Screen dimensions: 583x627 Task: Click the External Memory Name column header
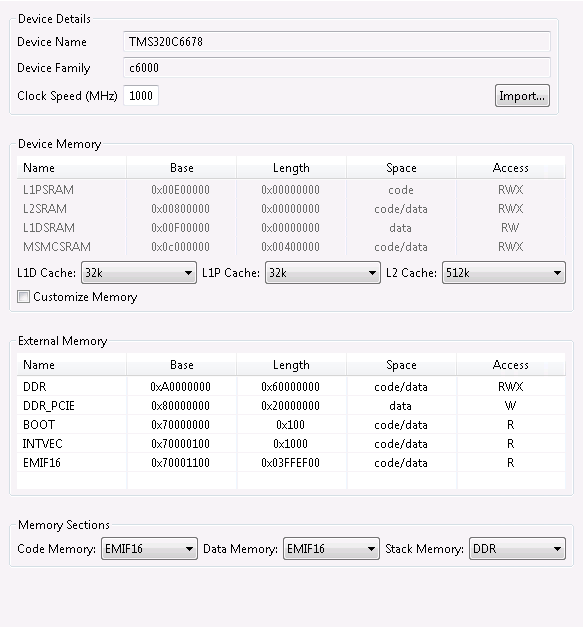point(72,365)
